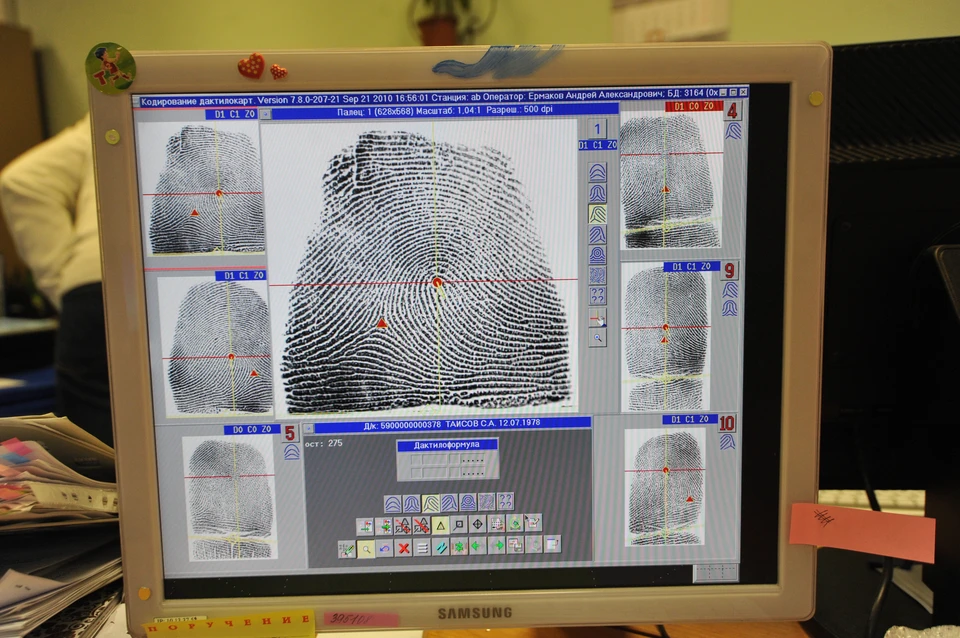Screen dimensions: 960x638
Task: Select the red X delete icon
Action: point(403,548)
